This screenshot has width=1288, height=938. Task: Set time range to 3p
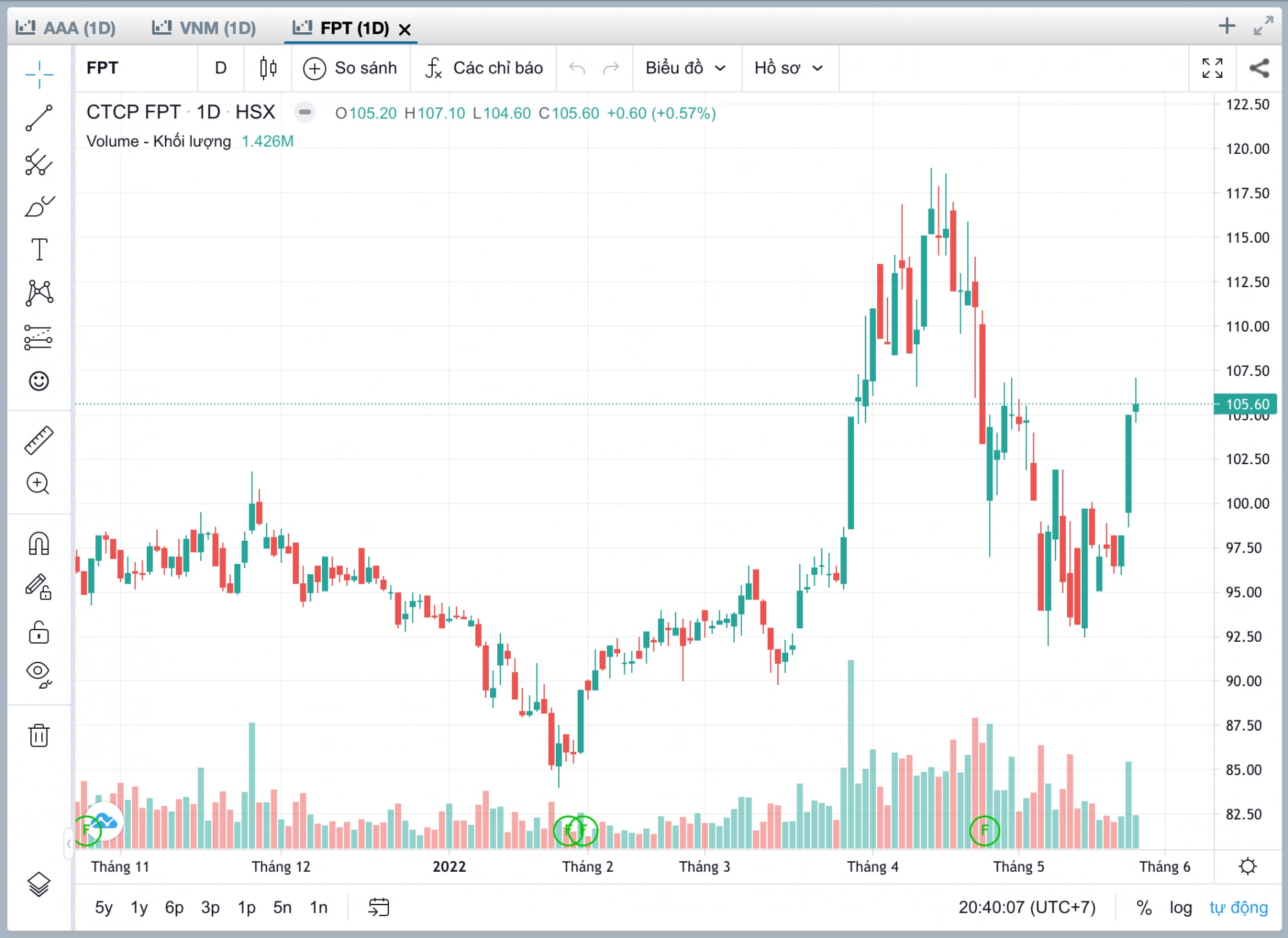pos(211,907)
